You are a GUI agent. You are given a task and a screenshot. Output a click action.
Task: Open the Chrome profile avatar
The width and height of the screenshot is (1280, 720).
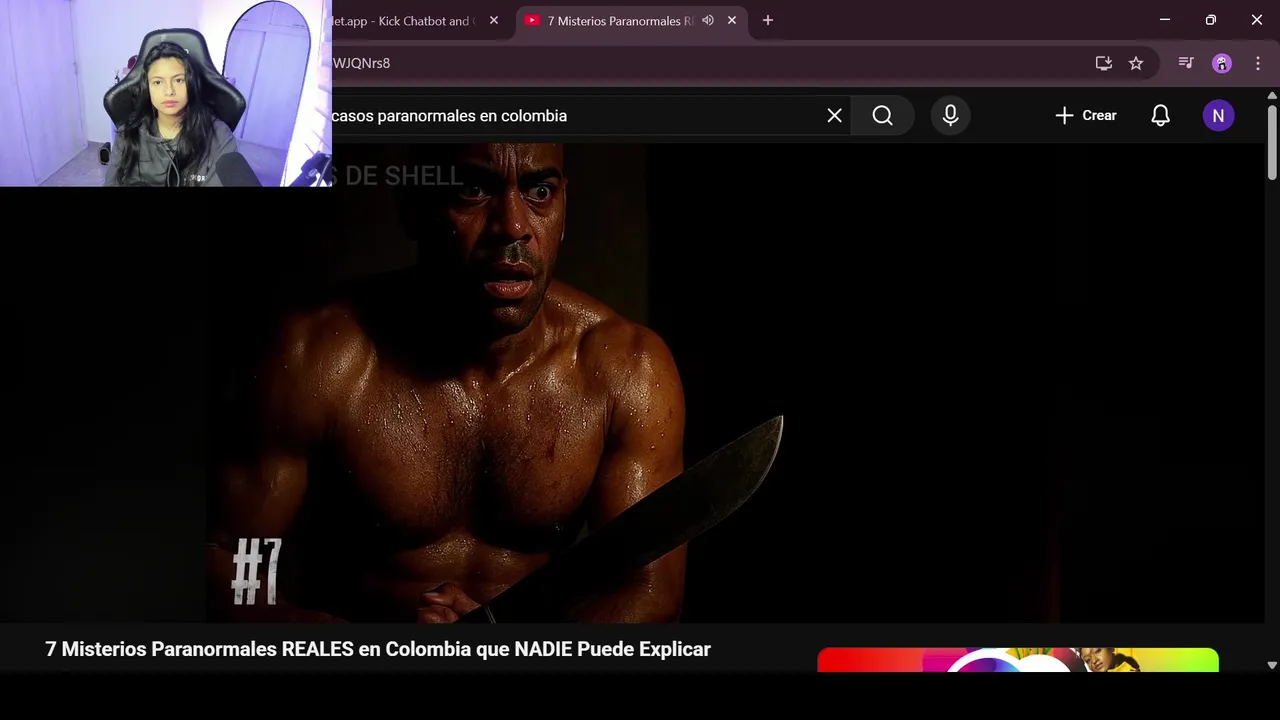1222,63
